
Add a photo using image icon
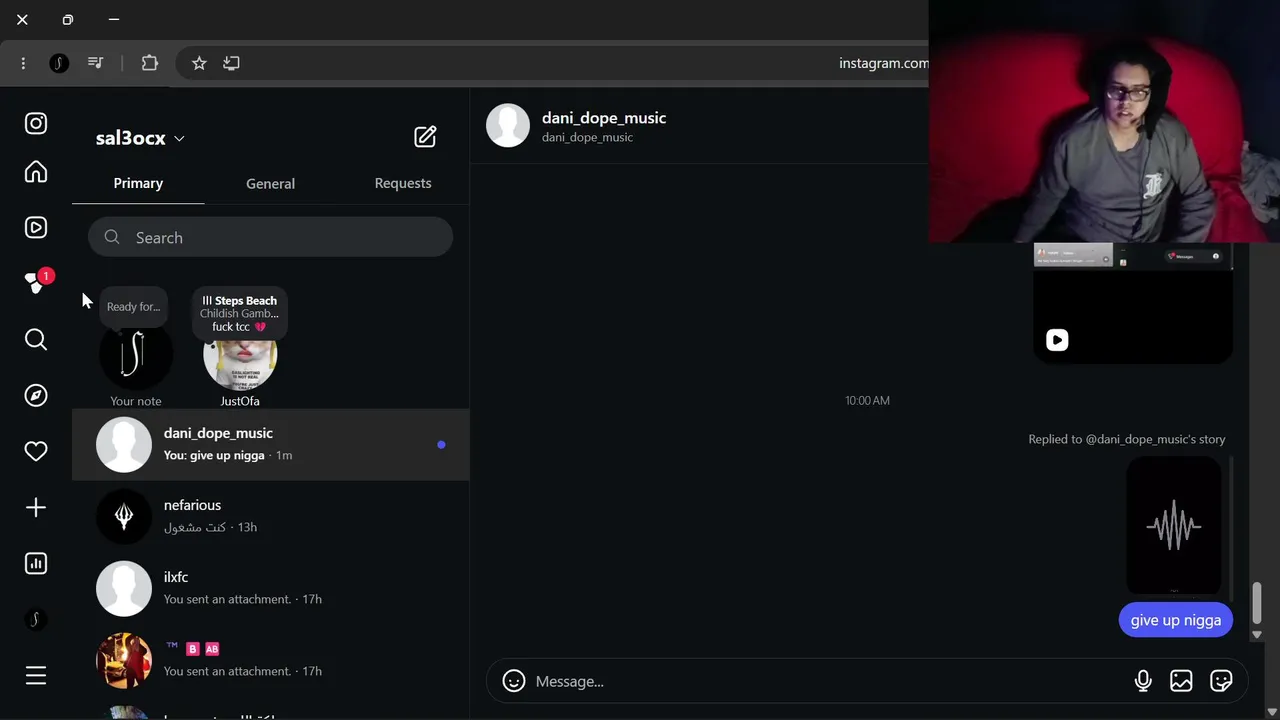point(1181,681)
